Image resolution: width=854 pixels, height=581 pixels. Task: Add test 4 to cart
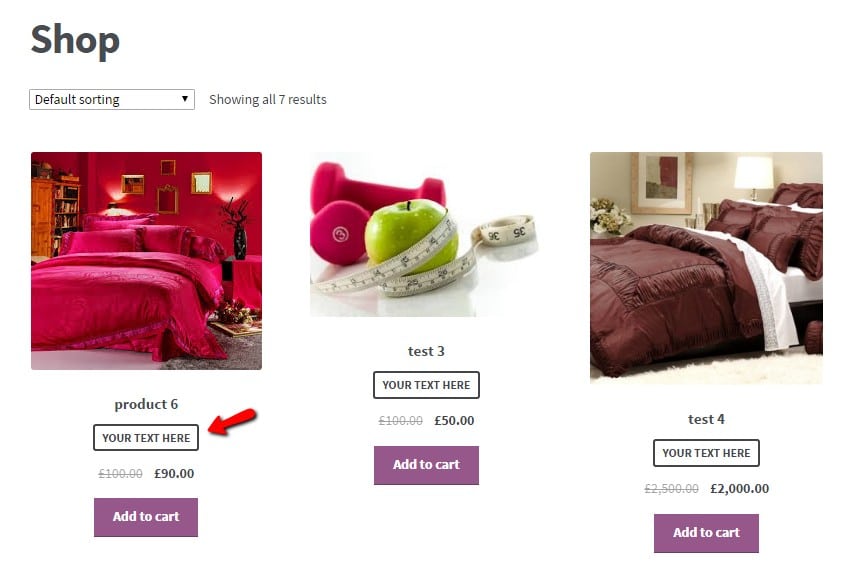coord(706,533)
